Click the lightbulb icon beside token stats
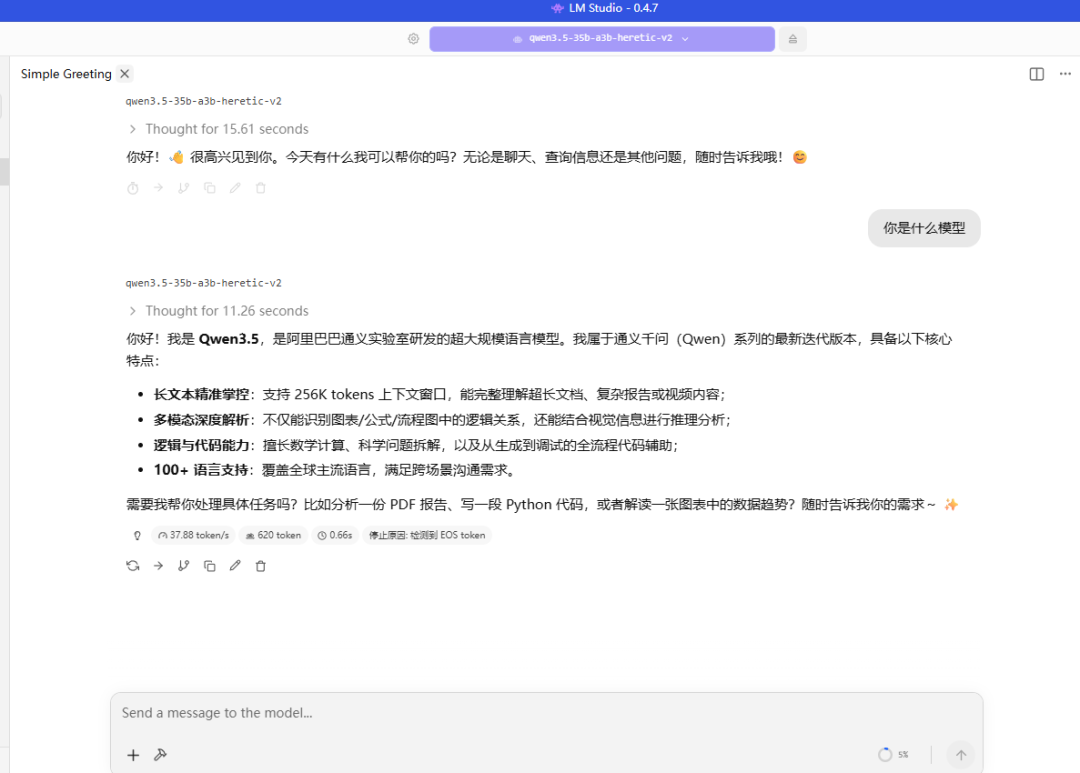Screen dimensions: 1080x773 click(137, 535)
